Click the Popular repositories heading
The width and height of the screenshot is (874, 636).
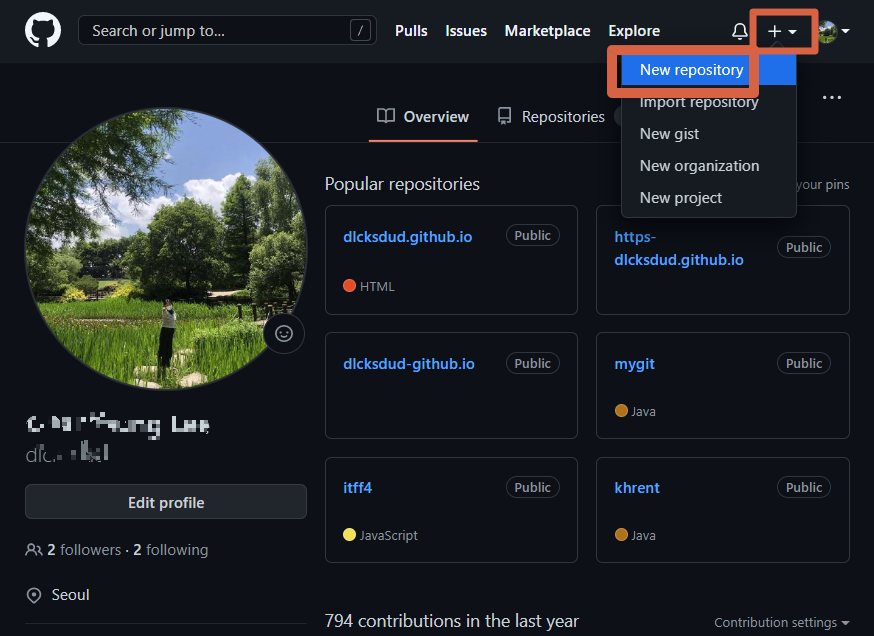coord(402,184)
